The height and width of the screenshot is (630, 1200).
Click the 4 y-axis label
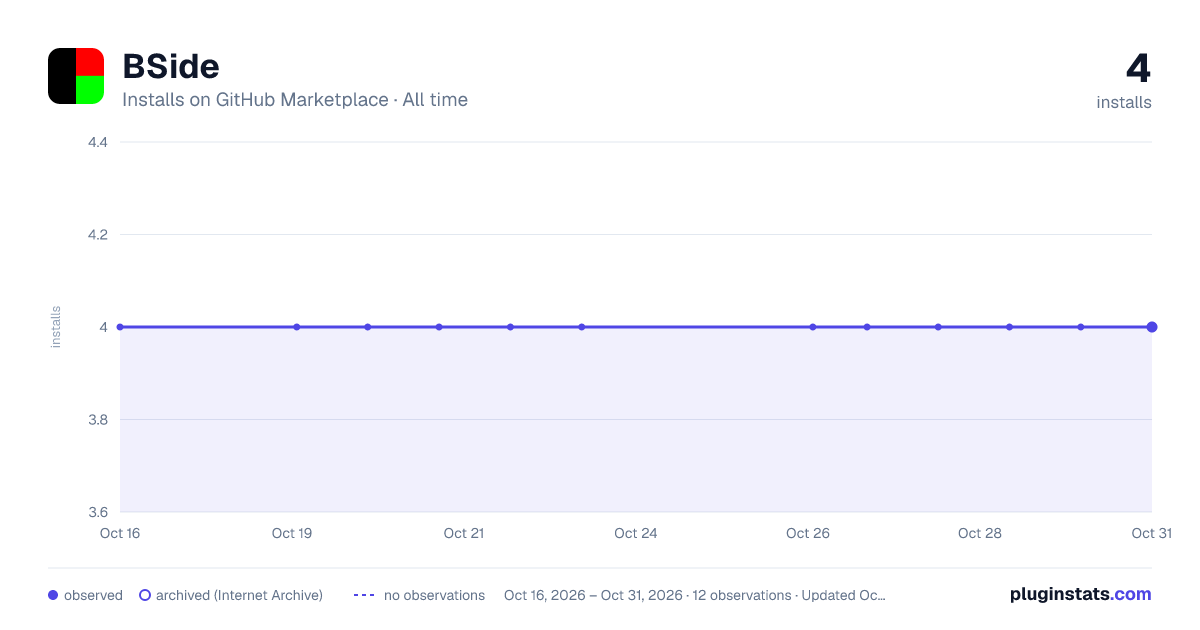104,327
